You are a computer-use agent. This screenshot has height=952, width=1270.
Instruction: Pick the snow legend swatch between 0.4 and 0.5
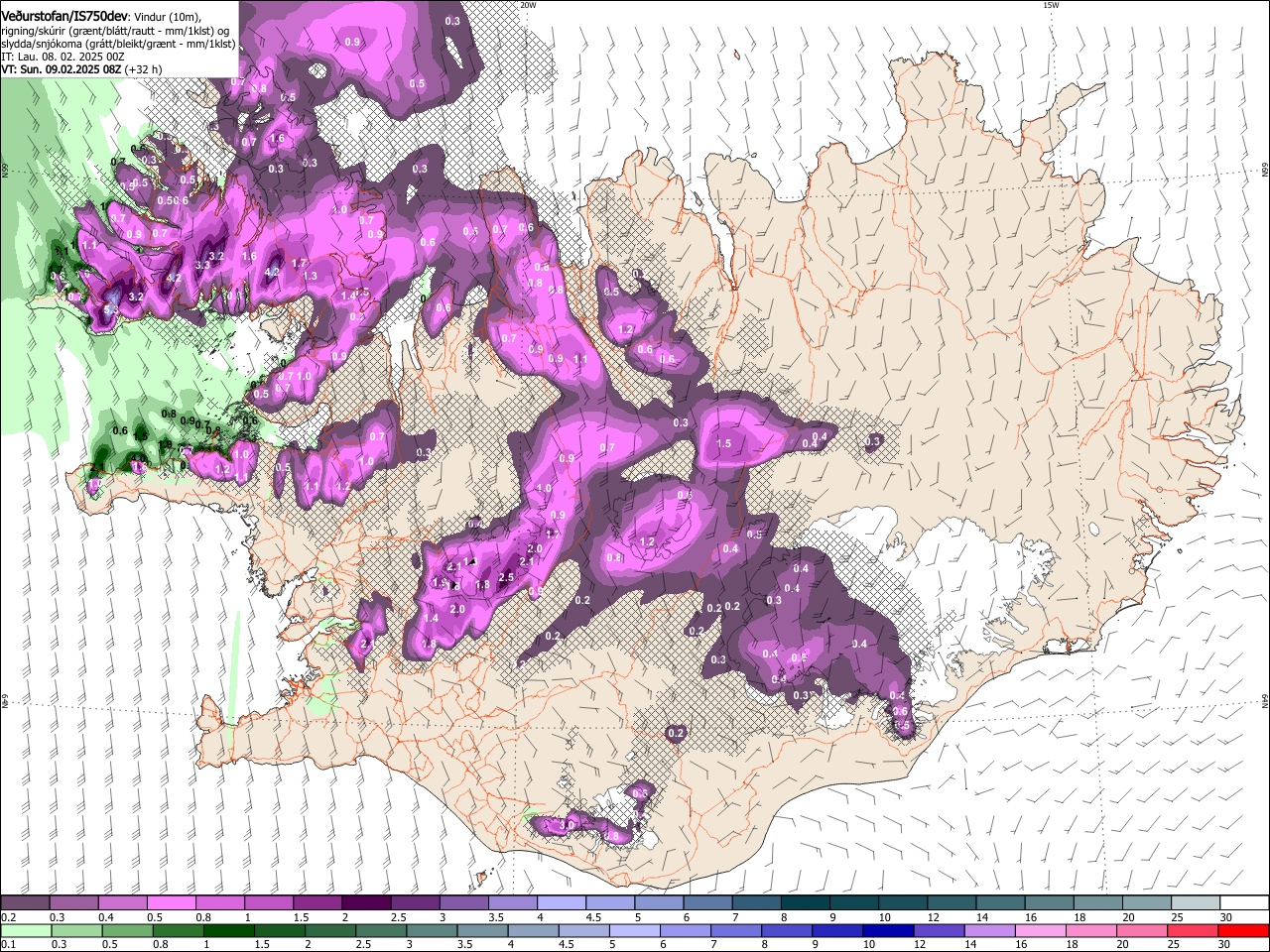click(122, 903)
